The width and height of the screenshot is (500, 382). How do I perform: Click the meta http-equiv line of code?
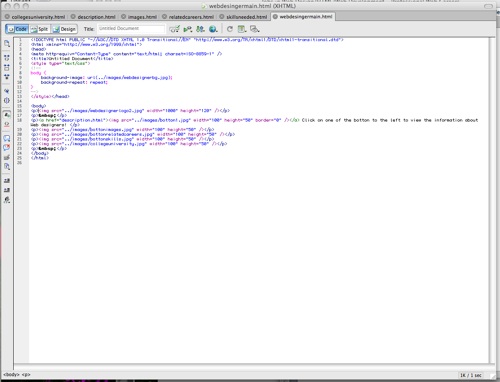tap(126, 54)
